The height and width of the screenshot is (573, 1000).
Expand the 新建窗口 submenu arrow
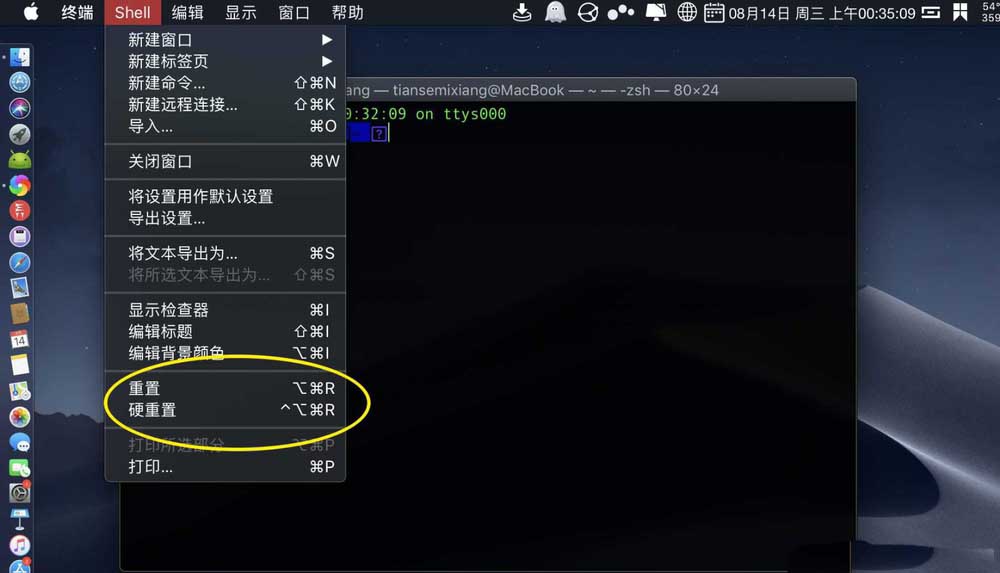point(327,40)
